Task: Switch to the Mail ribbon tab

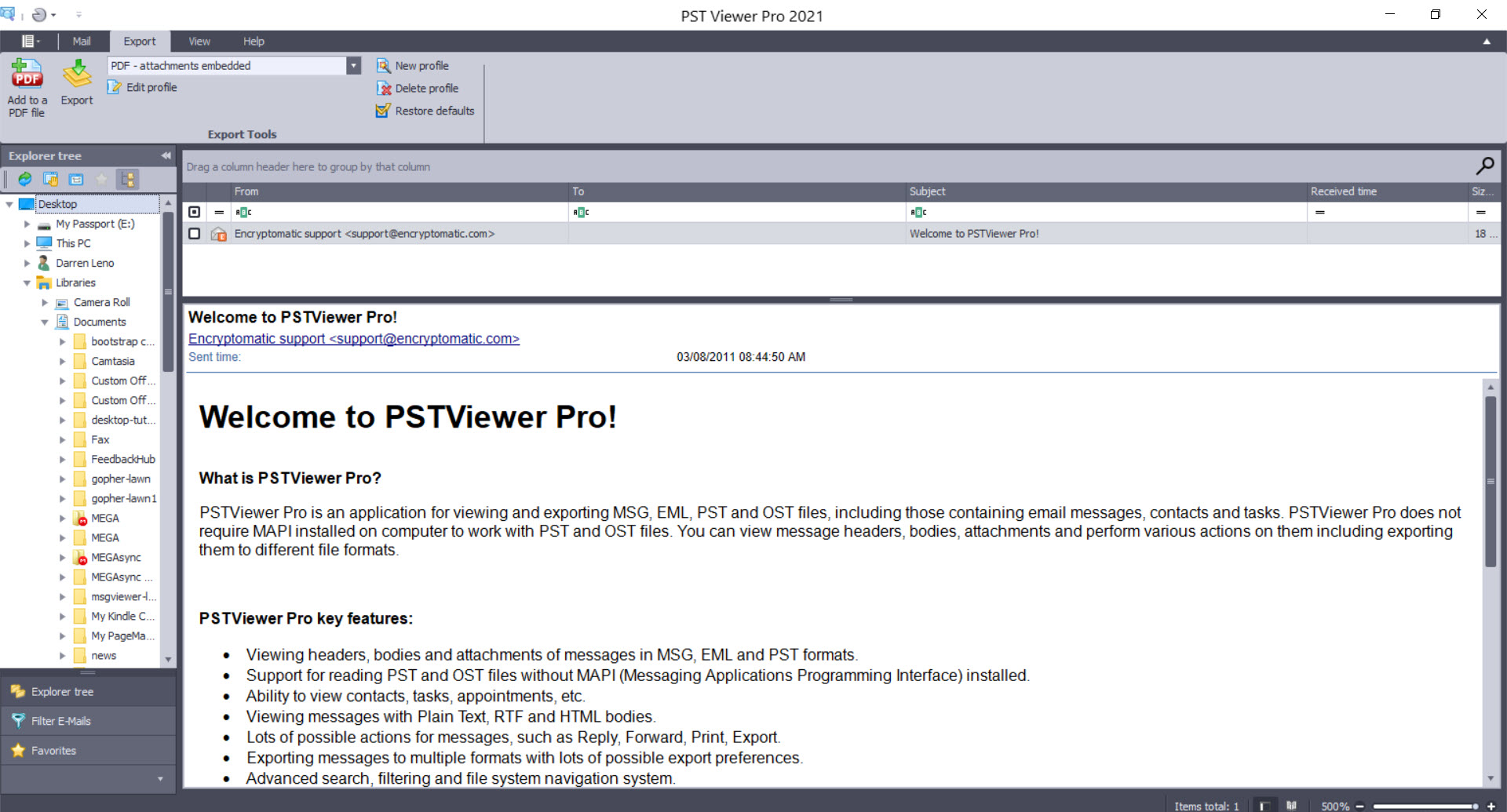Action: tap(82, 42)
